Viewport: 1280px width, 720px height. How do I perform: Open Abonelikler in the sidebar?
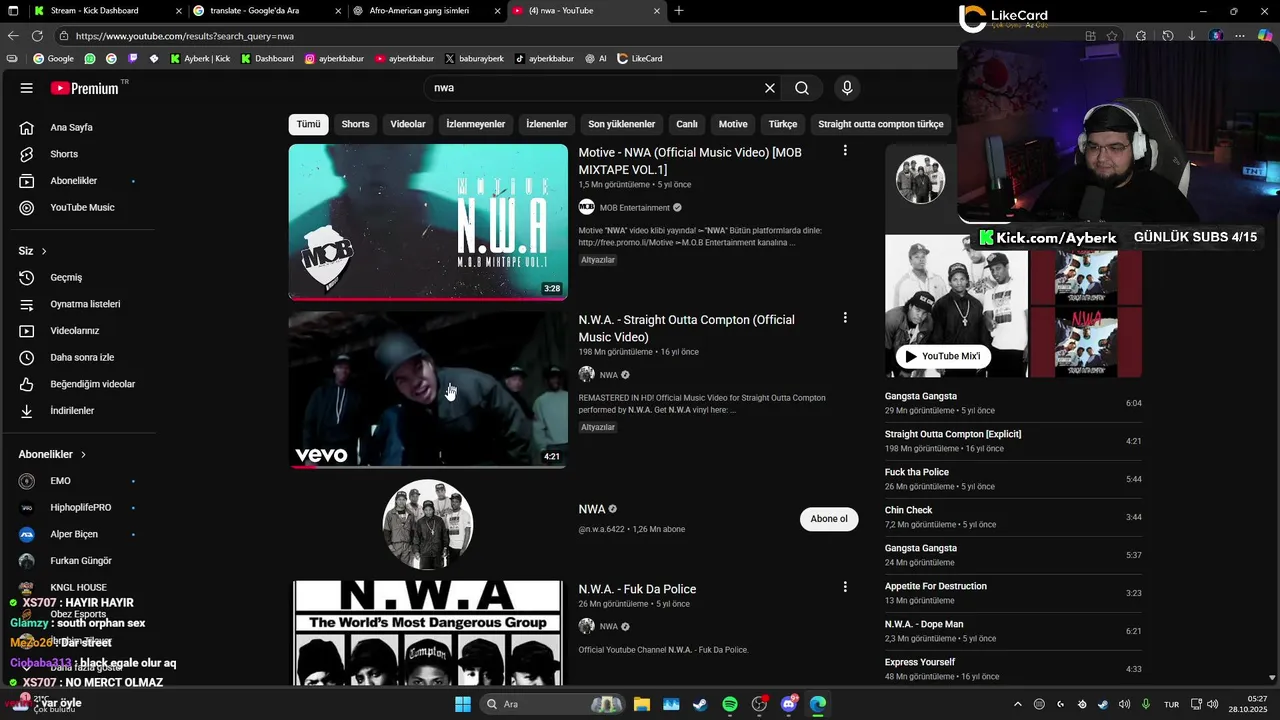(x=72, y=181)
